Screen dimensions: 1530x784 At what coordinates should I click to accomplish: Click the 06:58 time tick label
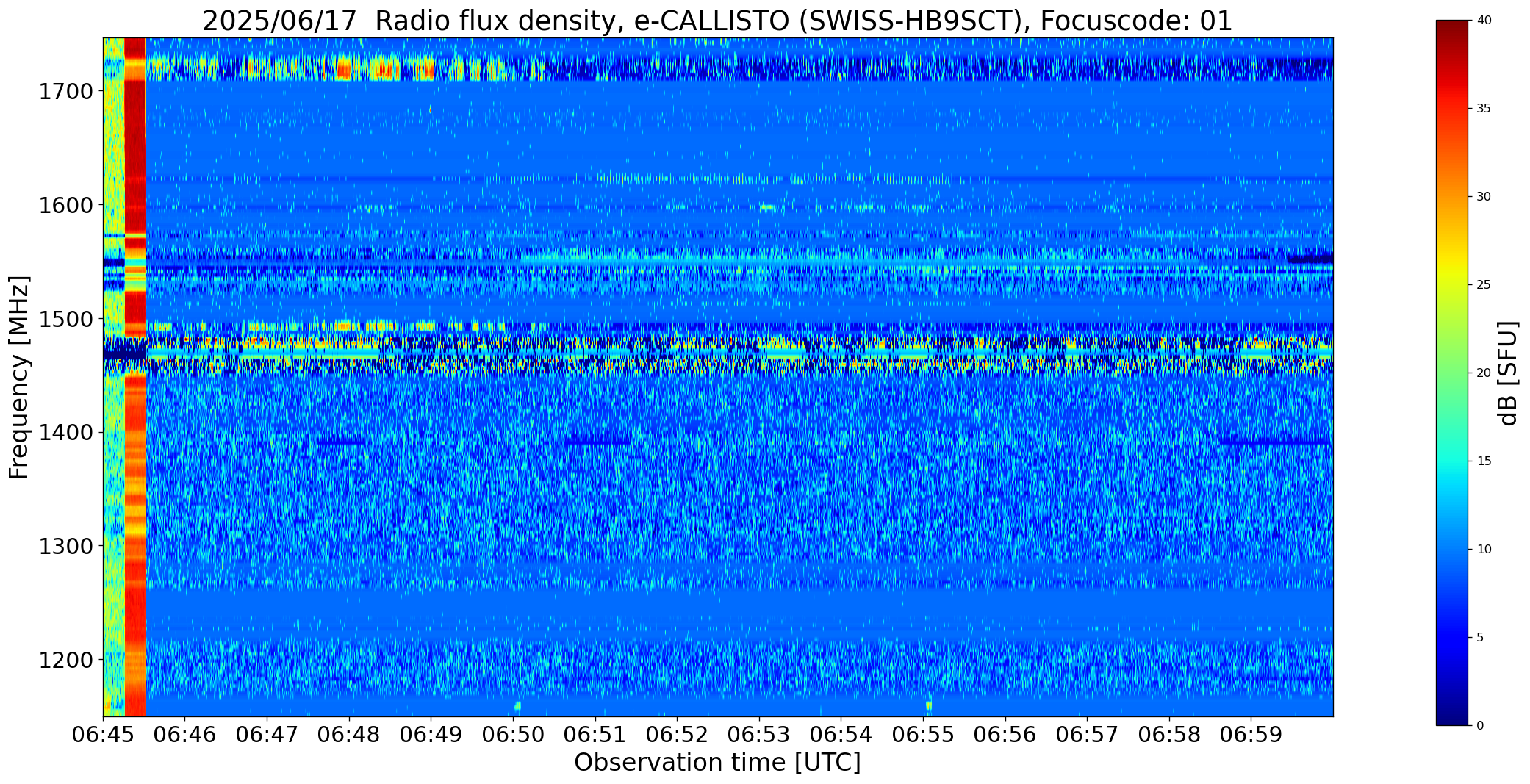pos(1169,734)
